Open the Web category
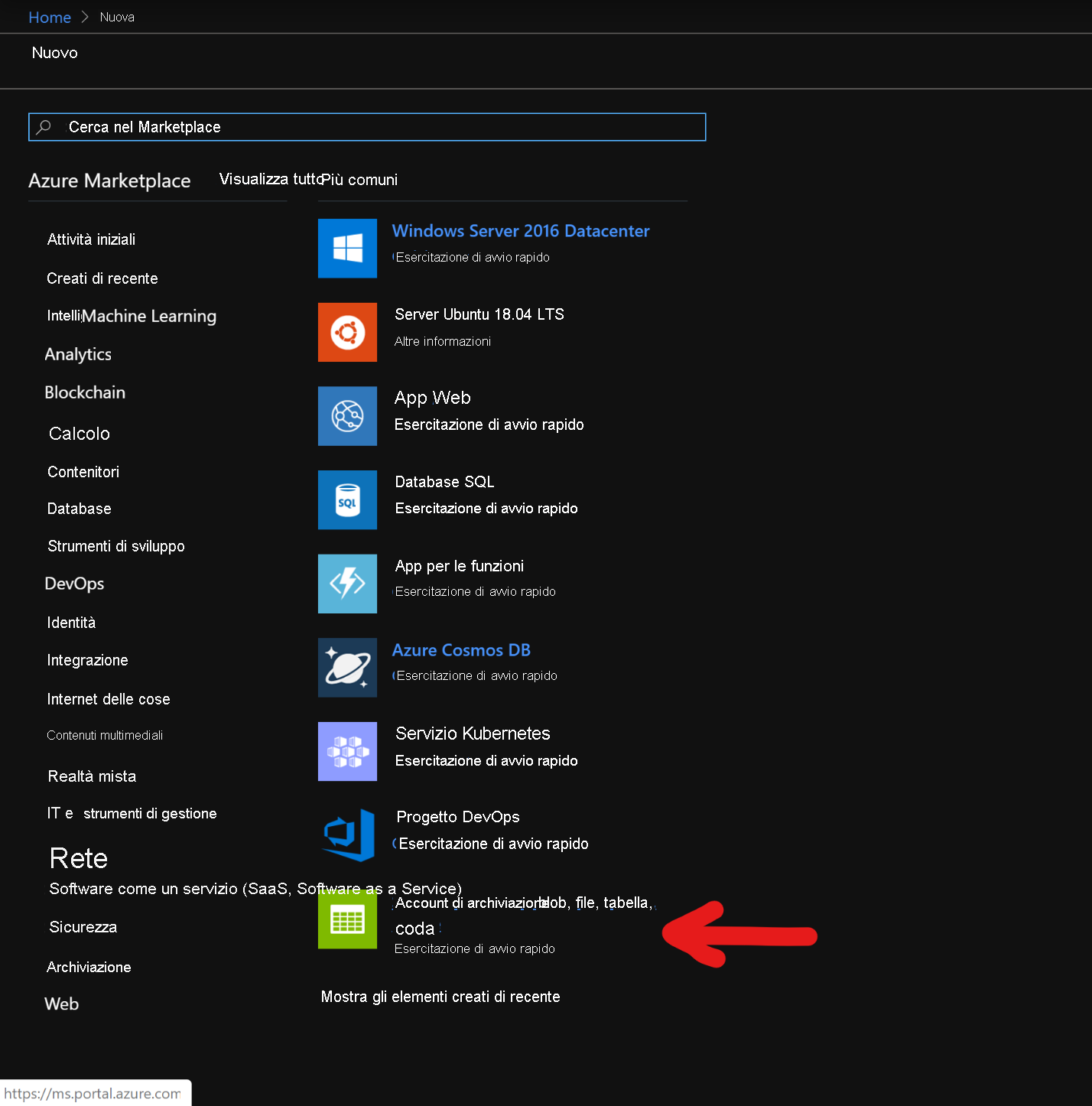Screen dimensions: 1092x1106 click(x=61, y=1004)
